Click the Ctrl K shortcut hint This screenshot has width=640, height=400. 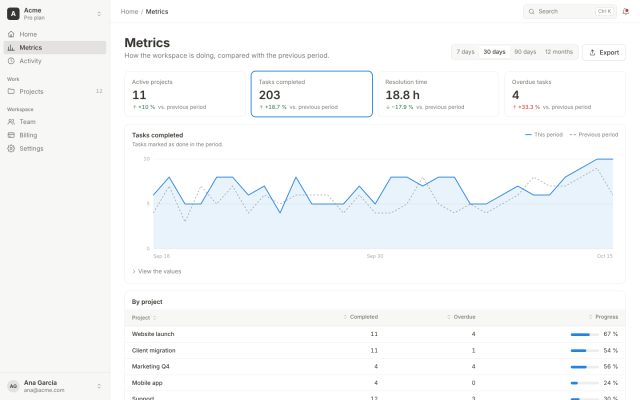click(604, 11)
